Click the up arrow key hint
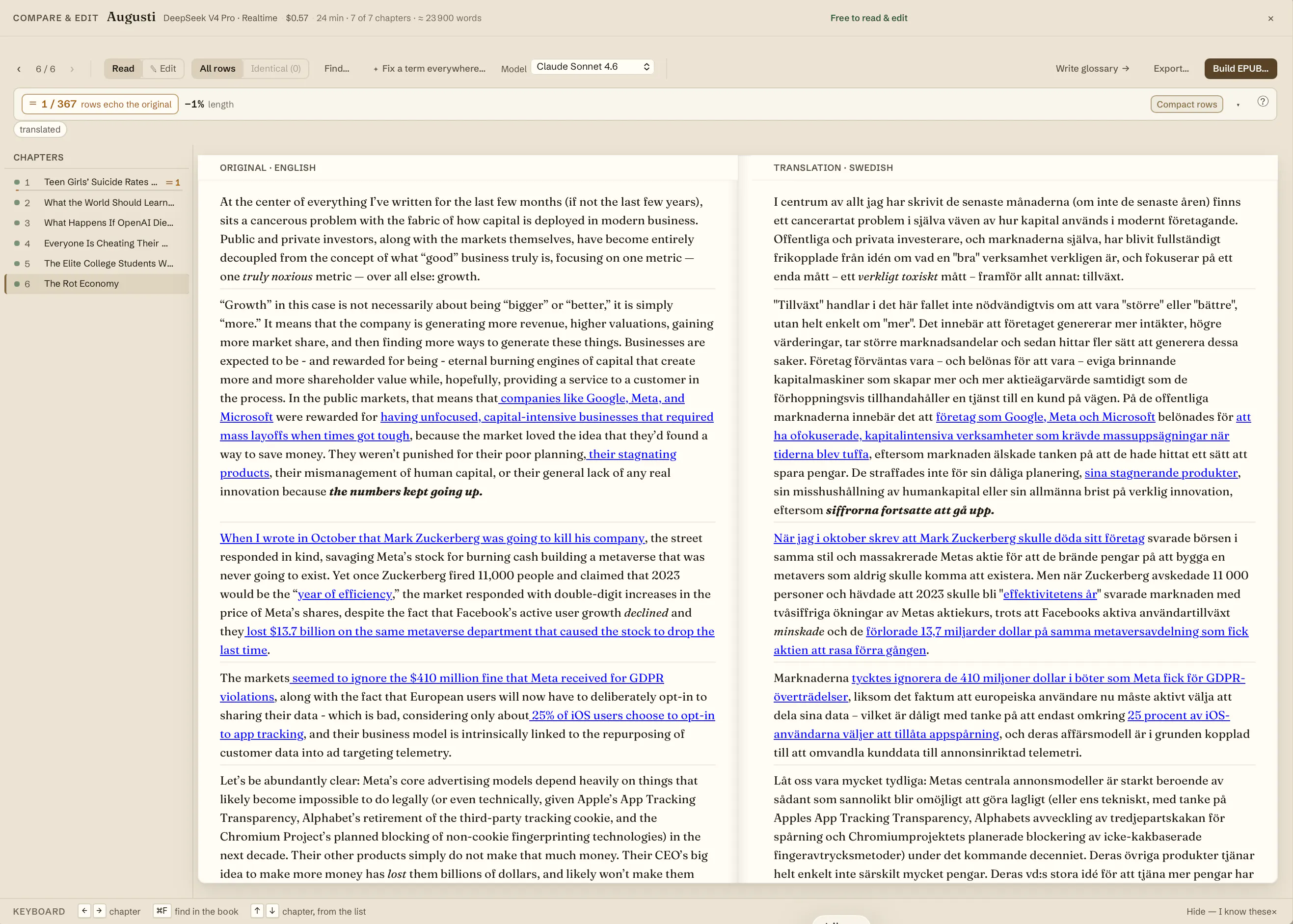The width and height of the screenshot is (1293, 924). pyautogui.click(x=257, y=911)
